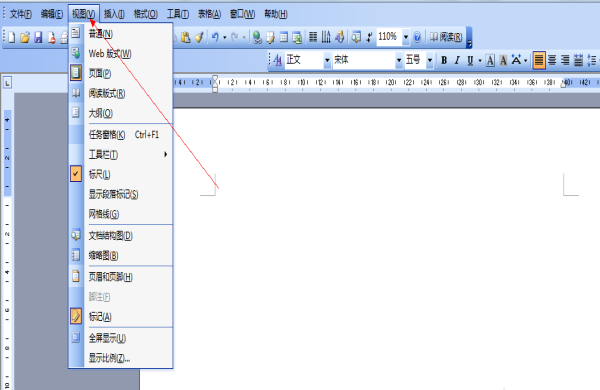
Task: Click the Open folder icon
Action: coord(25,37)
